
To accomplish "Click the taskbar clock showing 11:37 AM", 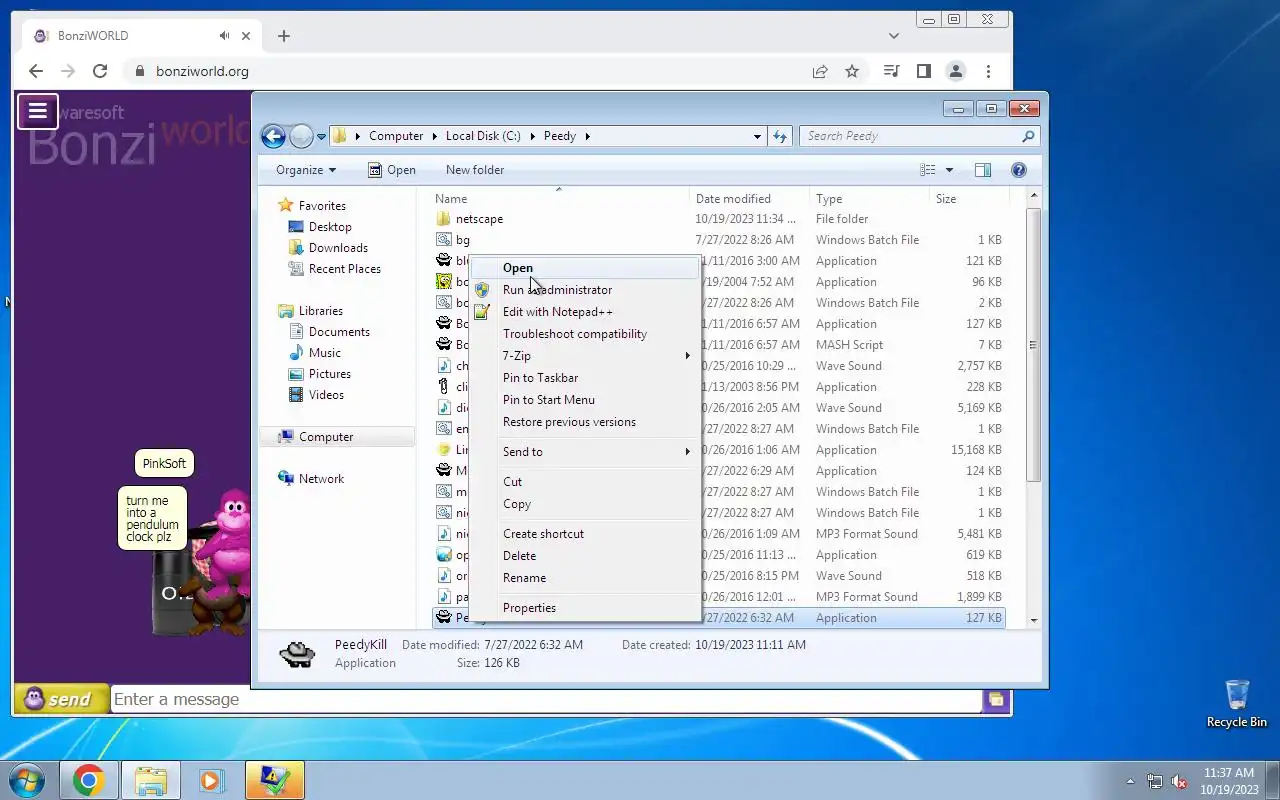I will [x=1228, y=781].
